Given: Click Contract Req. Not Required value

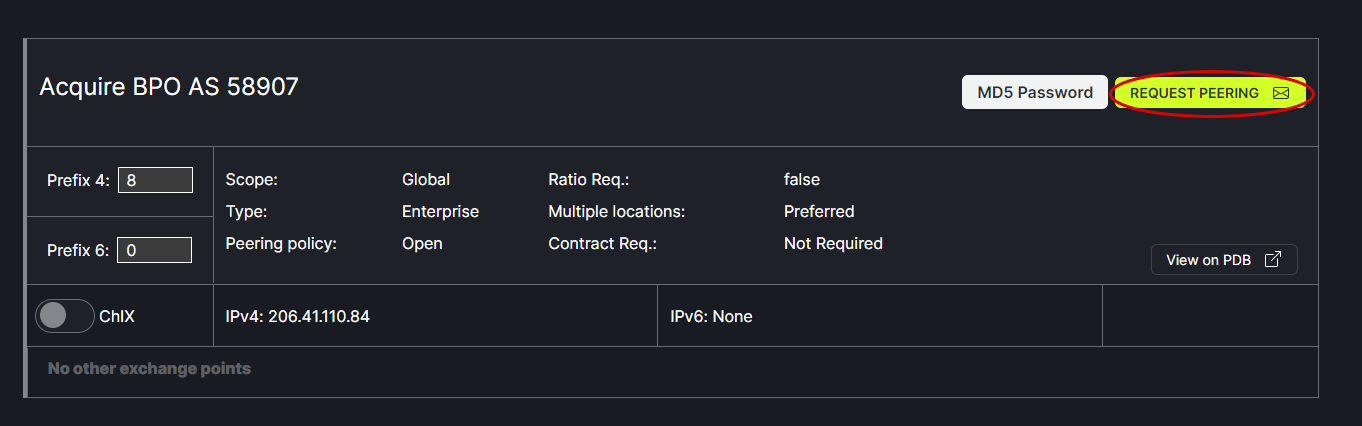Looking at the screenshot, I should (833, 243).
